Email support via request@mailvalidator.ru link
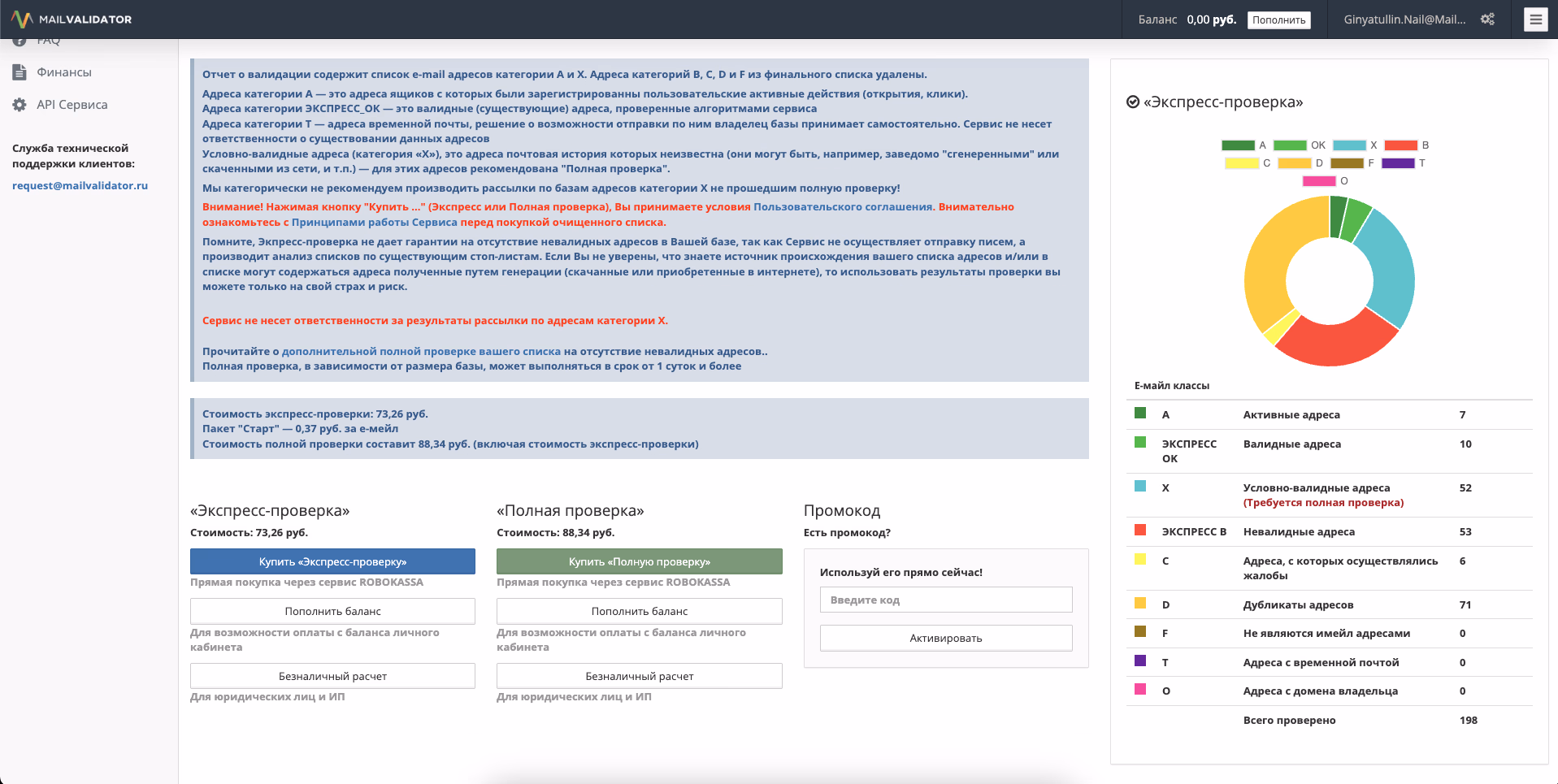Viewport: 1558px width, 784px height. 80,185
